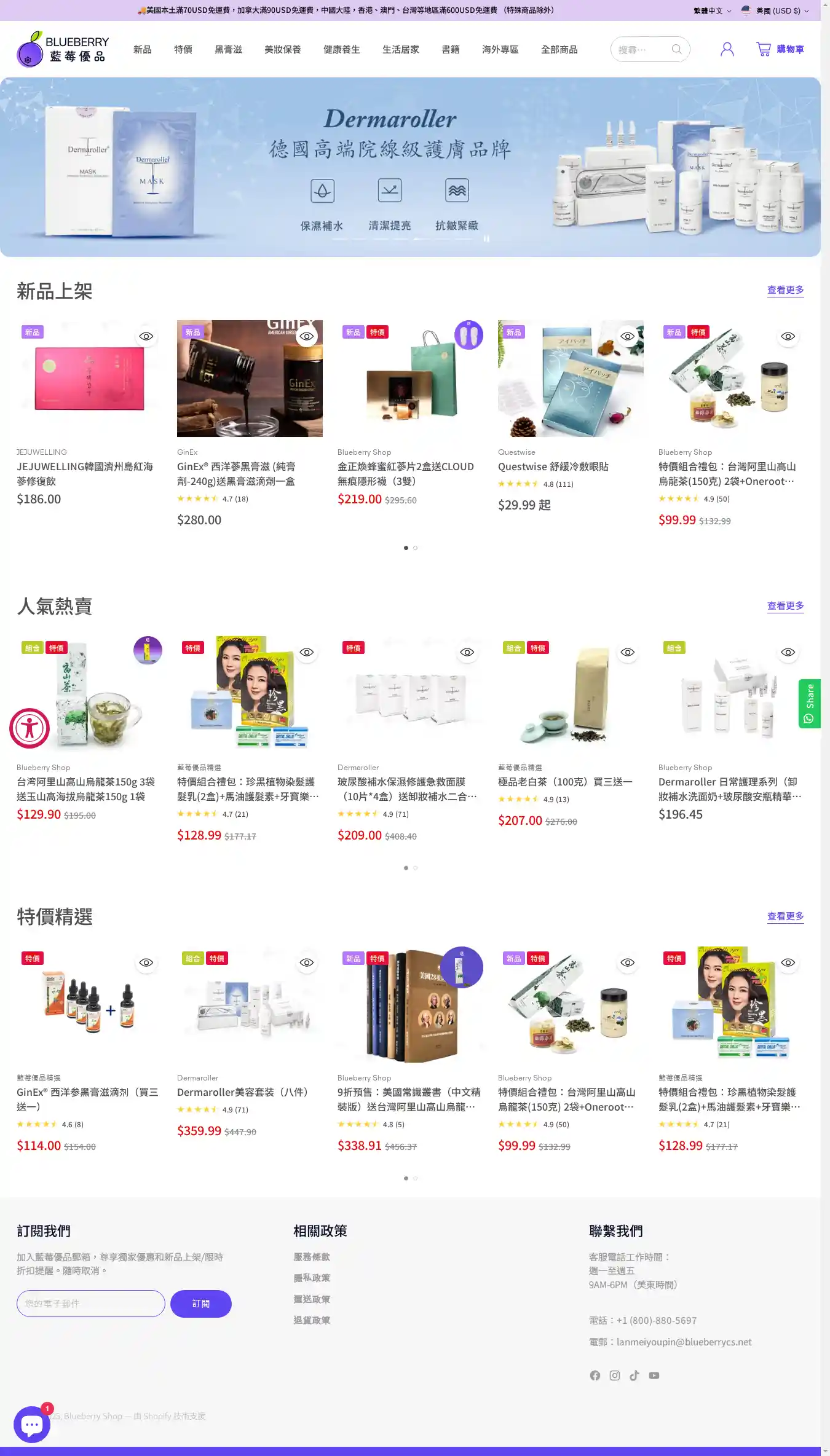
Task: Expand the 美國 (USD $) currency dropdown
Action: pyautogui.click(x=775, y=10)
